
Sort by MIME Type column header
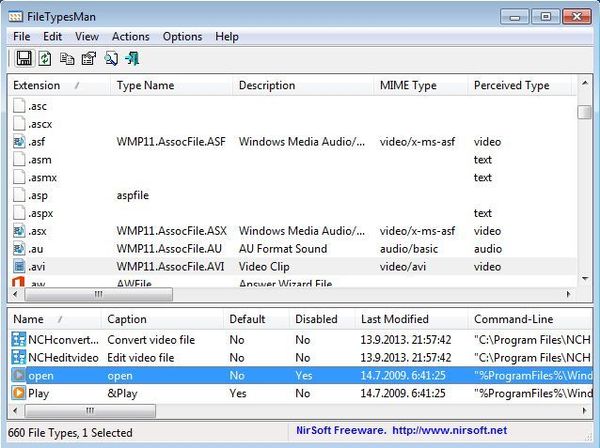coord(408,86)
